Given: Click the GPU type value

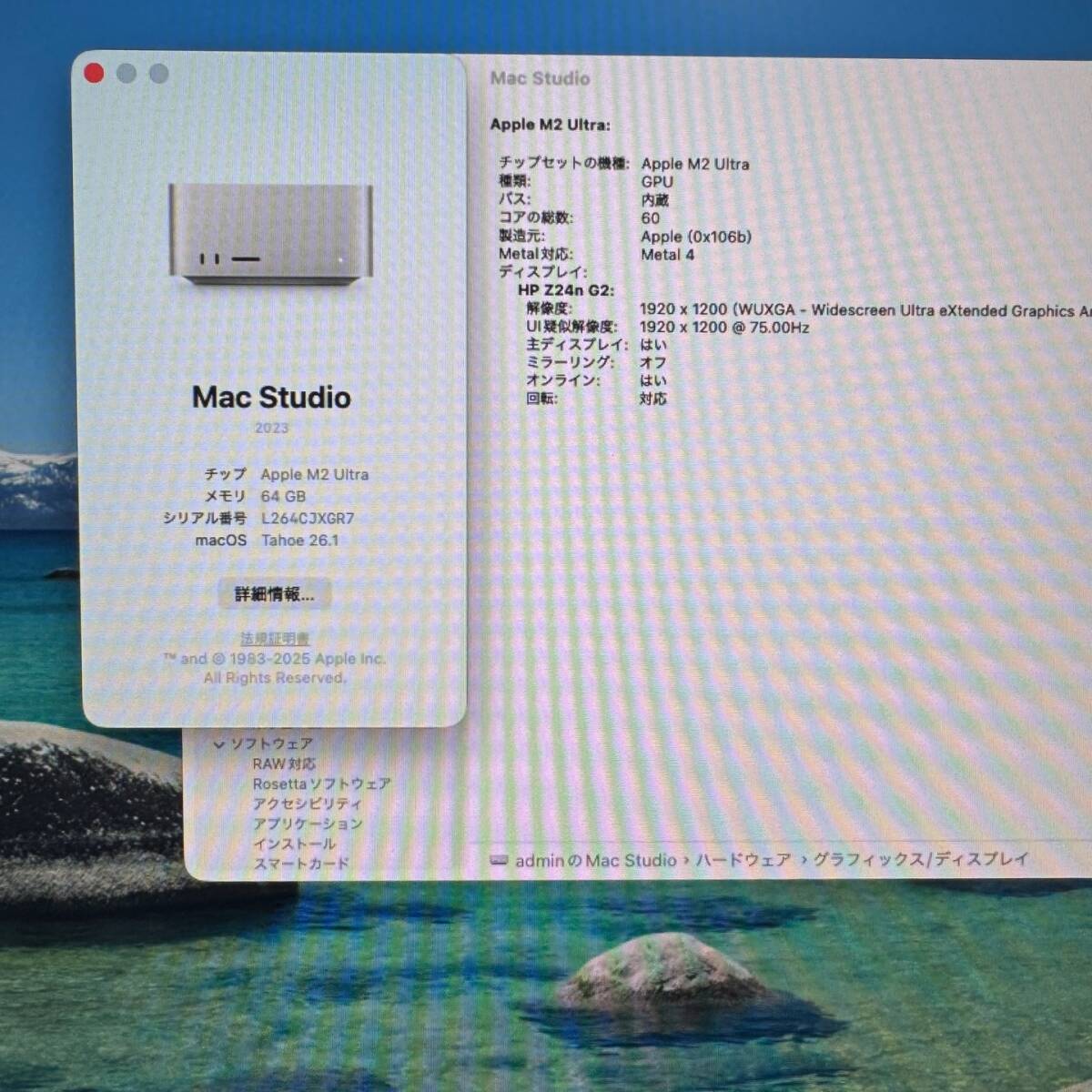Looking at the screenshot, I should coord(657,182).
